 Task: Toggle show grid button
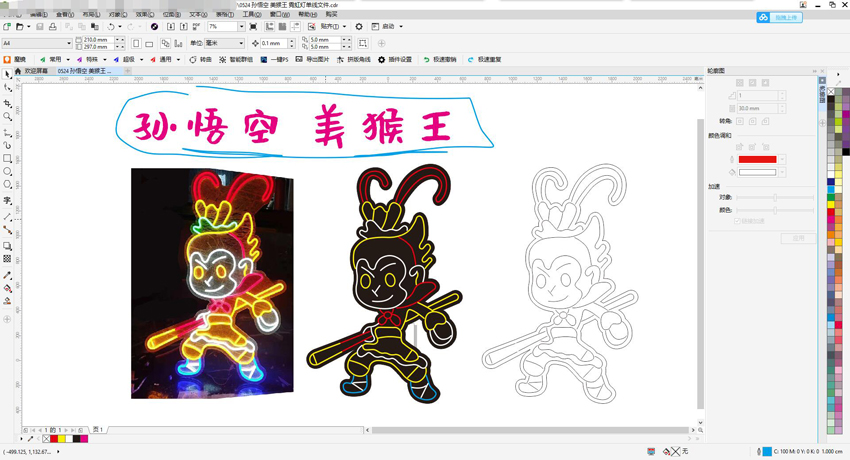(x=282, y=27)
